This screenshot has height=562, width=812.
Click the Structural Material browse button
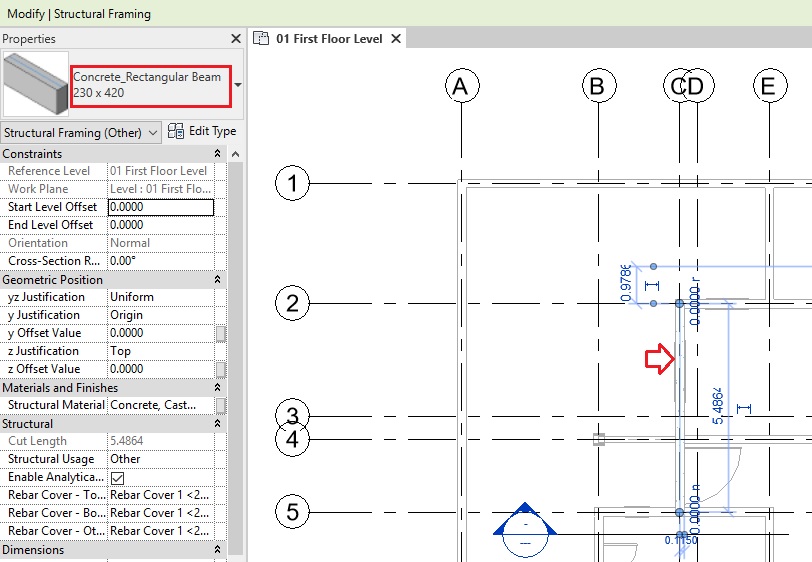[x=221, y=405]
